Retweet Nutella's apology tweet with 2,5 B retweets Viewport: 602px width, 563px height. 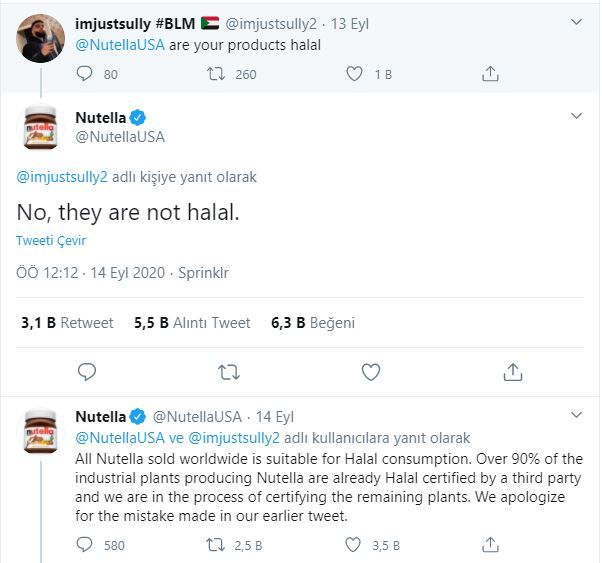click(216, 545)
